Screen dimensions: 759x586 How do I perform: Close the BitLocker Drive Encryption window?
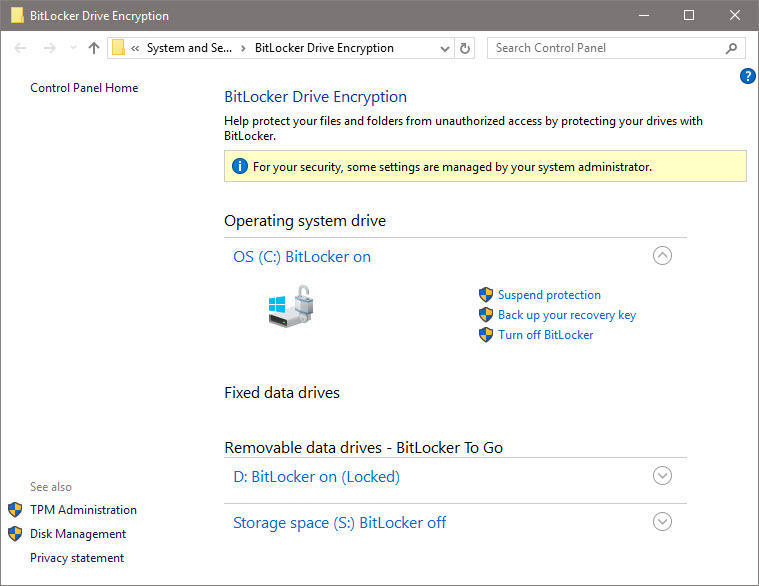(x=735, y=15)
